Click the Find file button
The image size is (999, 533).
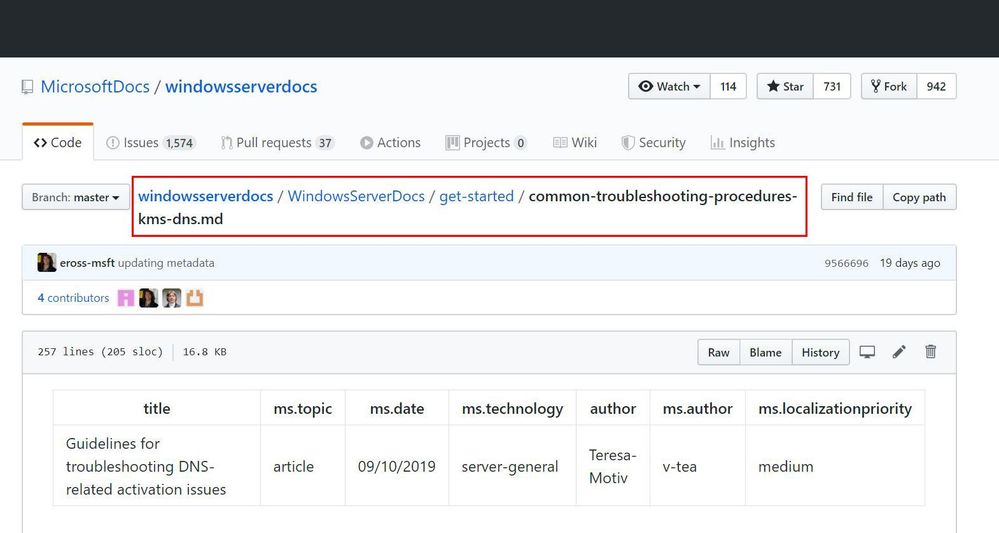click(852, 197)
